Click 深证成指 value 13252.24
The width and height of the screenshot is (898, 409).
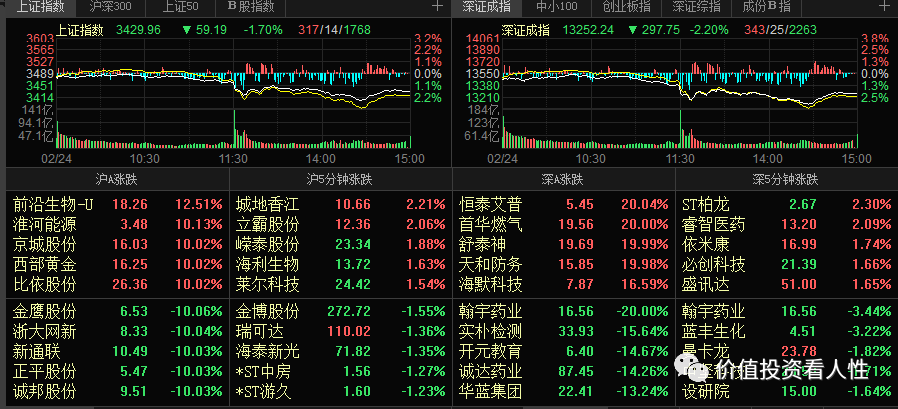coord(588,30)
